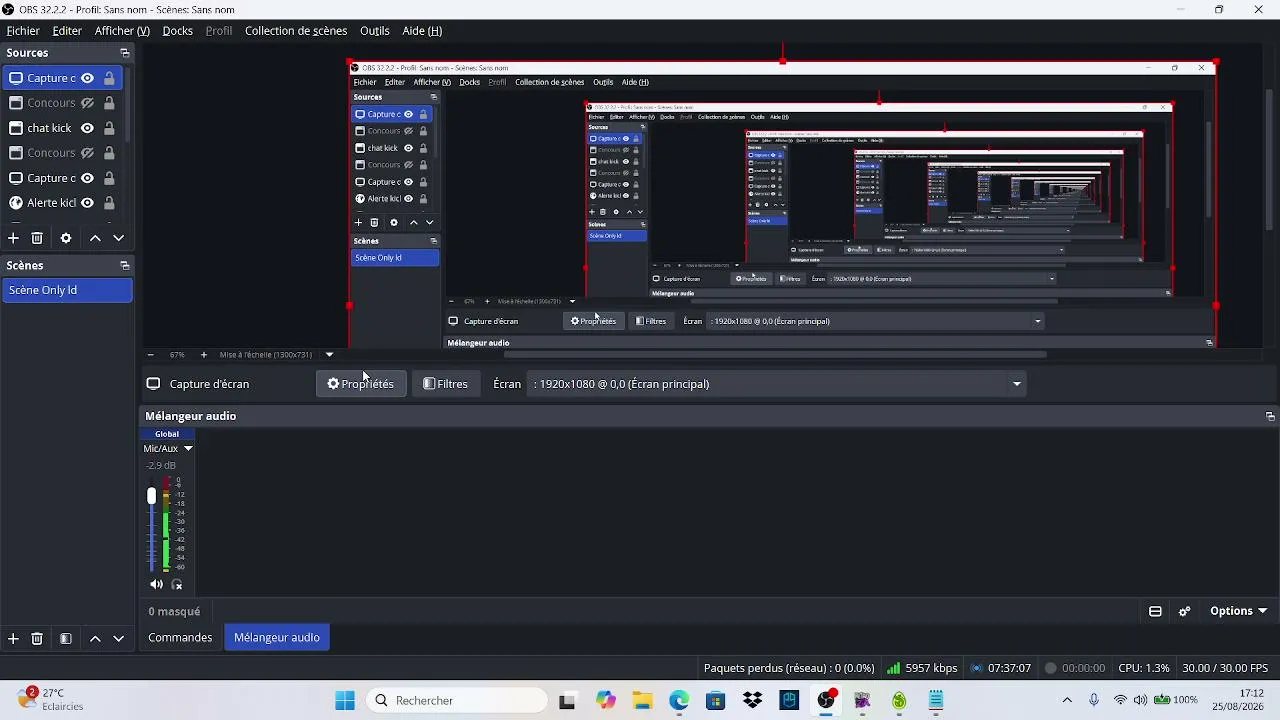The image size is (1280, 720).
Task: Click the Mic/Aux audio level meter
Action: coord(167,524)
